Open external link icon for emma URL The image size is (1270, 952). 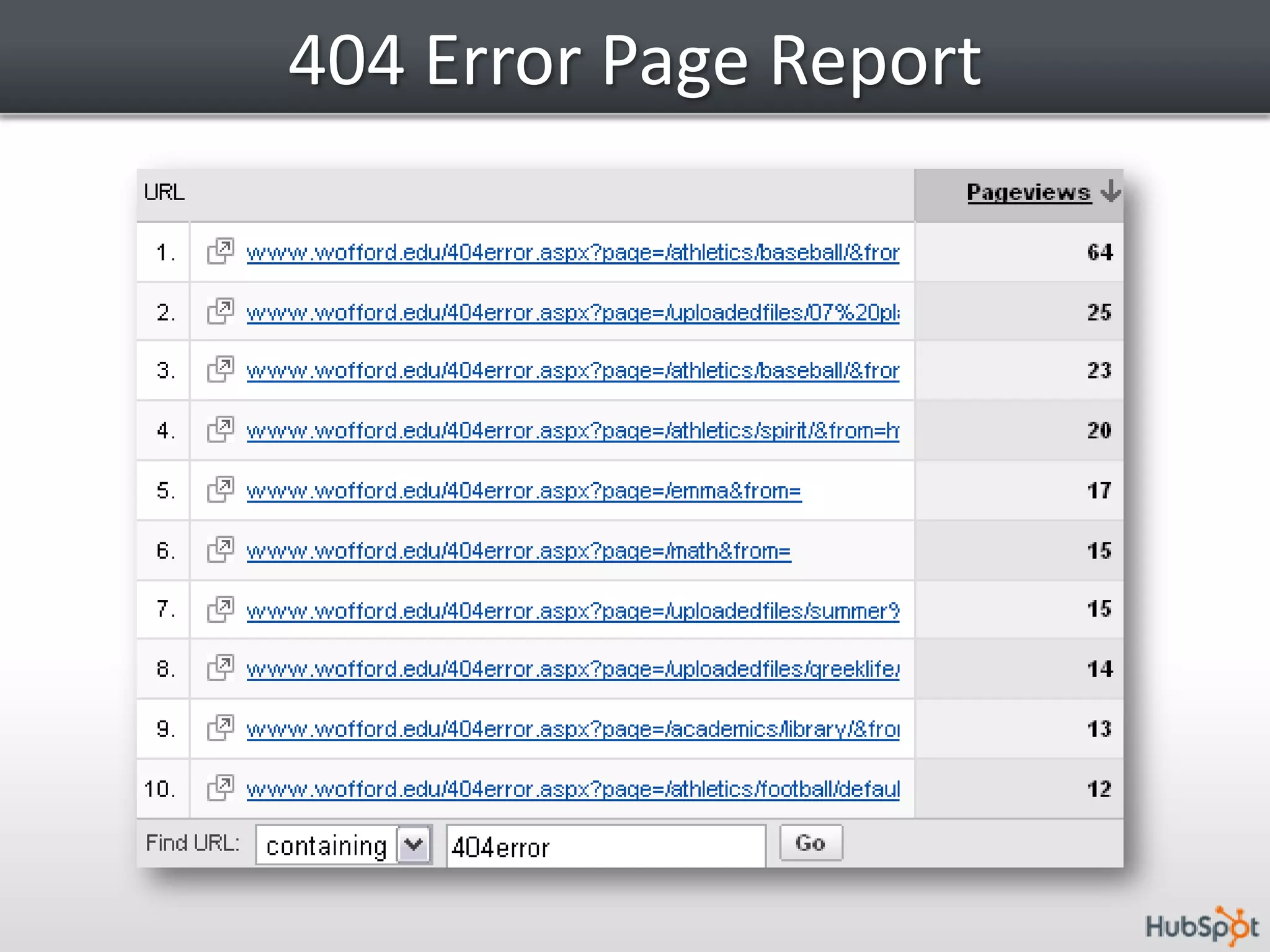point(220,489)
